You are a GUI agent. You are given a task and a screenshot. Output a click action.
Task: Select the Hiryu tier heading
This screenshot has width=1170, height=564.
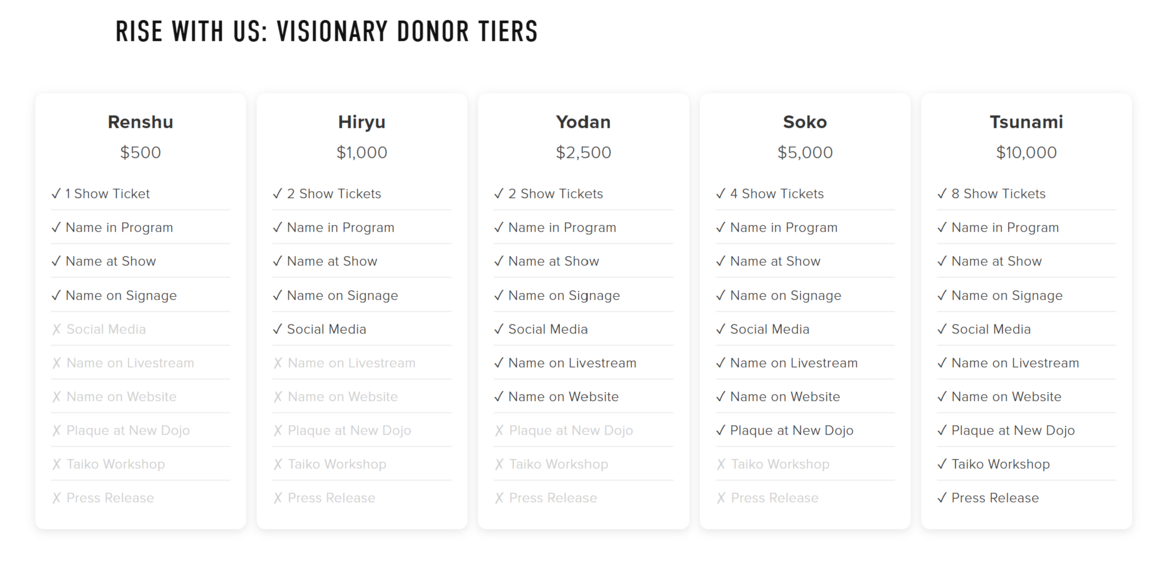click(x=362, y=122)
